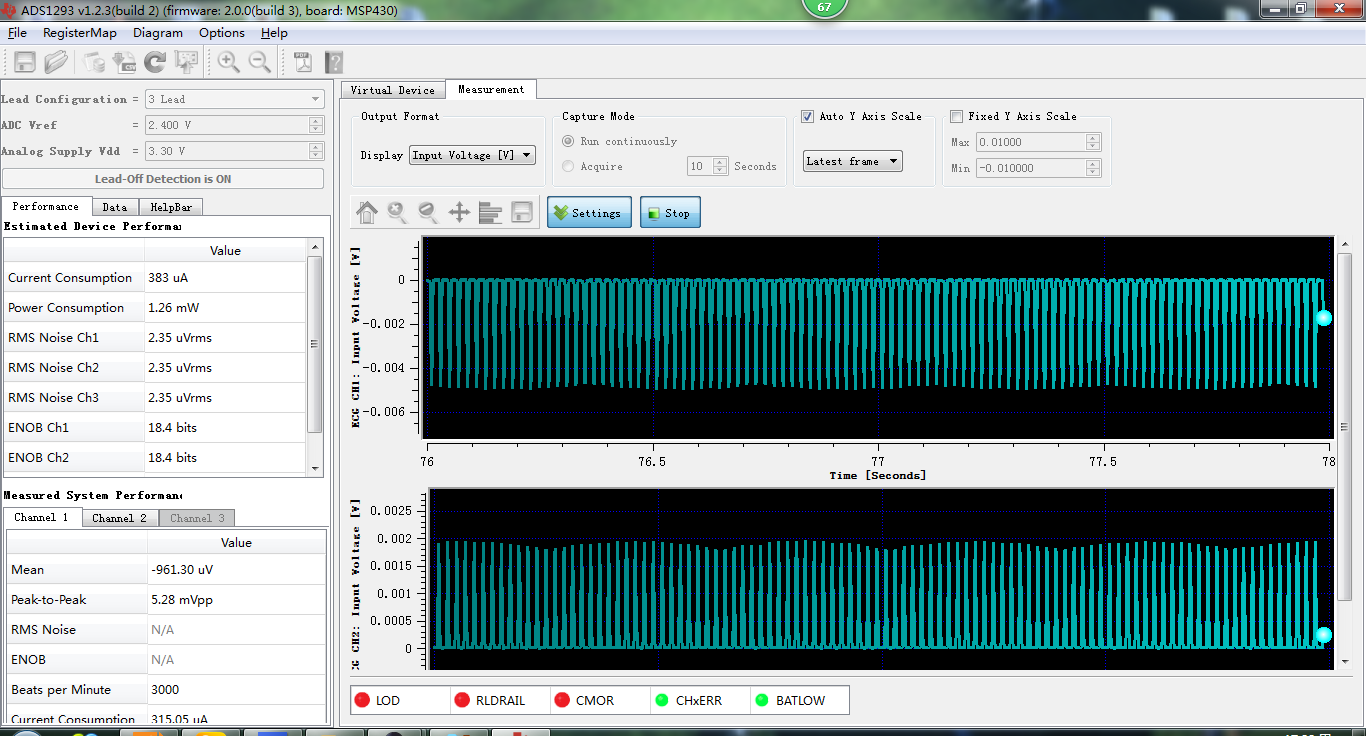Open the Lead Configuration dropdown

click(234, 99)
